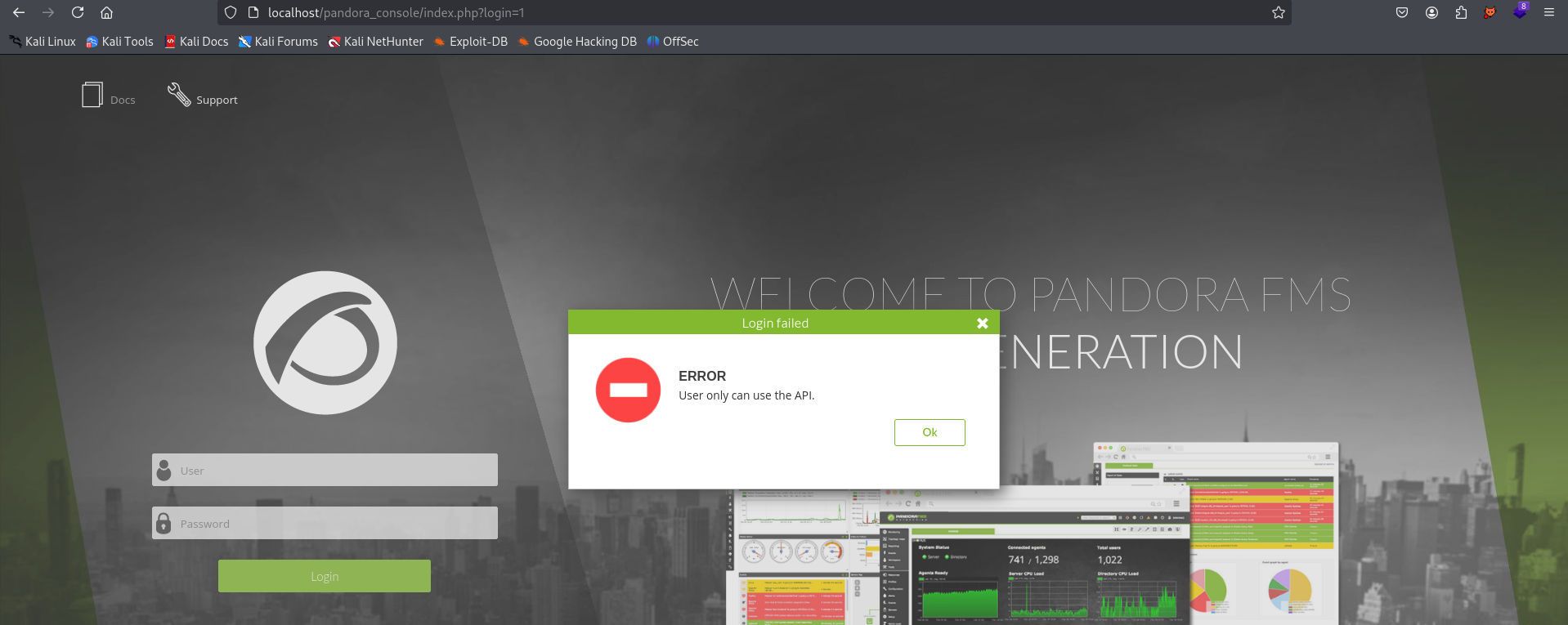The image size is (1568, 625).
Task: Open the Firefox account icon
Action: click(x=1431, y=12)
